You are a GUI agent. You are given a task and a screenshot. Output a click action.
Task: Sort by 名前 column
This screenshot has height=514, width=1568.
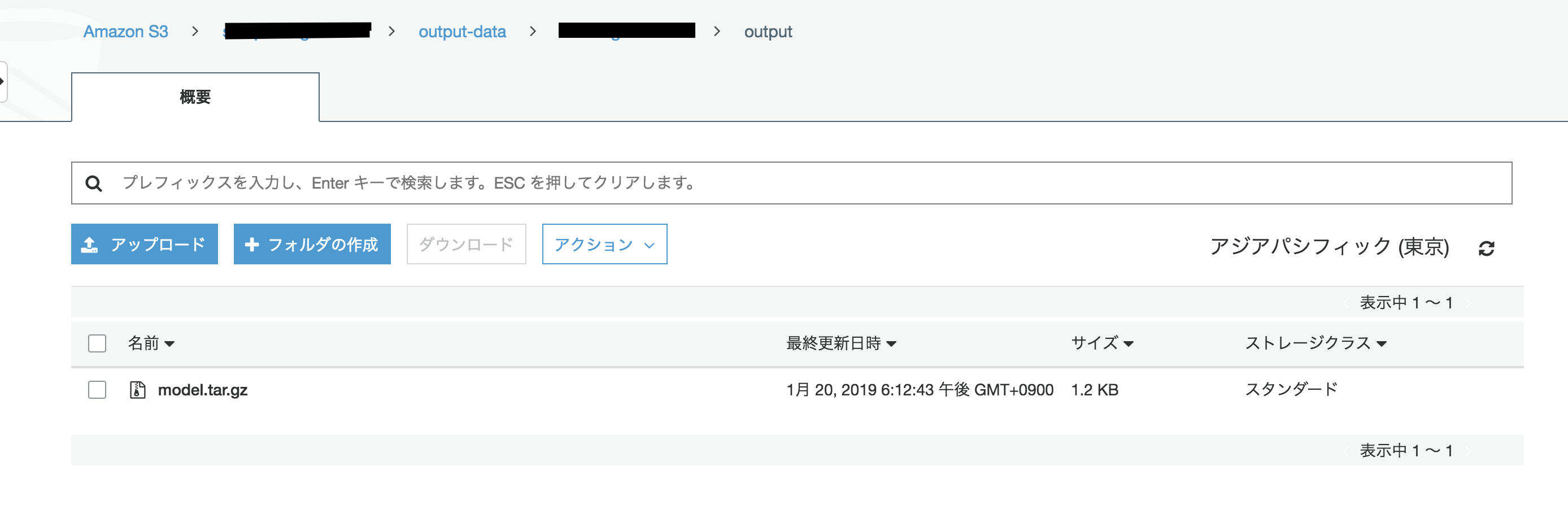[x=151, y=343]
